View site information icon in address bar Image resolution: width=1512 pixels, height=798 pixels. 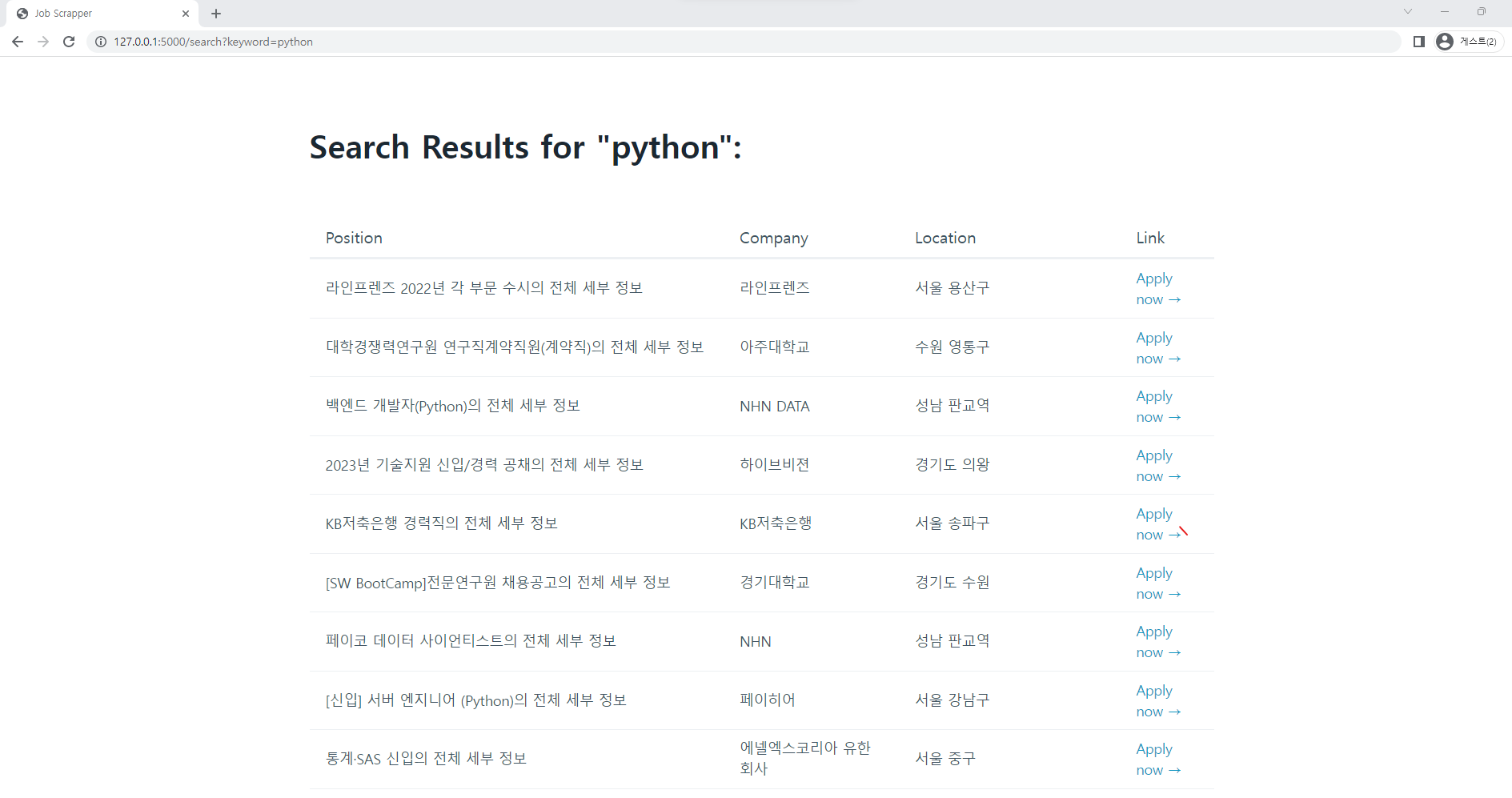[101, 42]
